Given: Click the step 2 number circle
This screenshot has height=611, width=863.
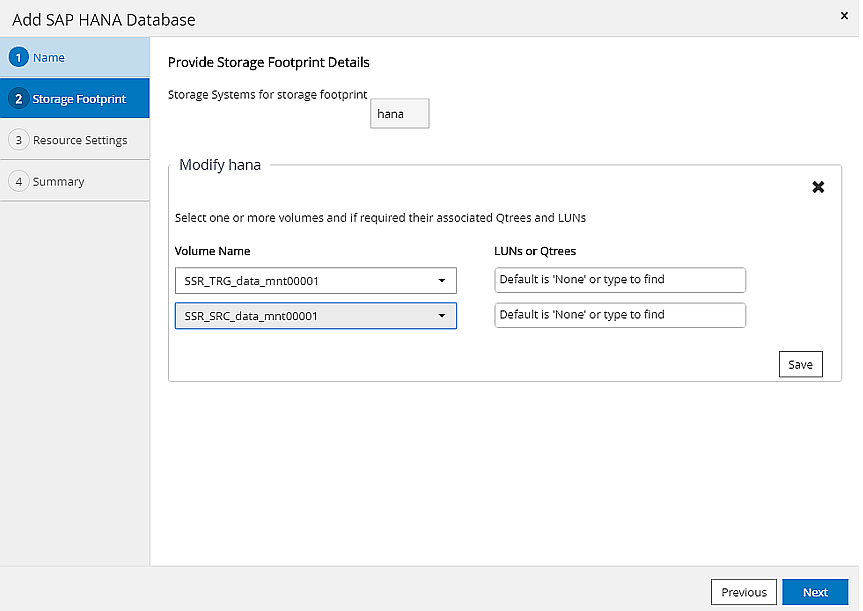Looking at the screenshot, I should point(18,99).
